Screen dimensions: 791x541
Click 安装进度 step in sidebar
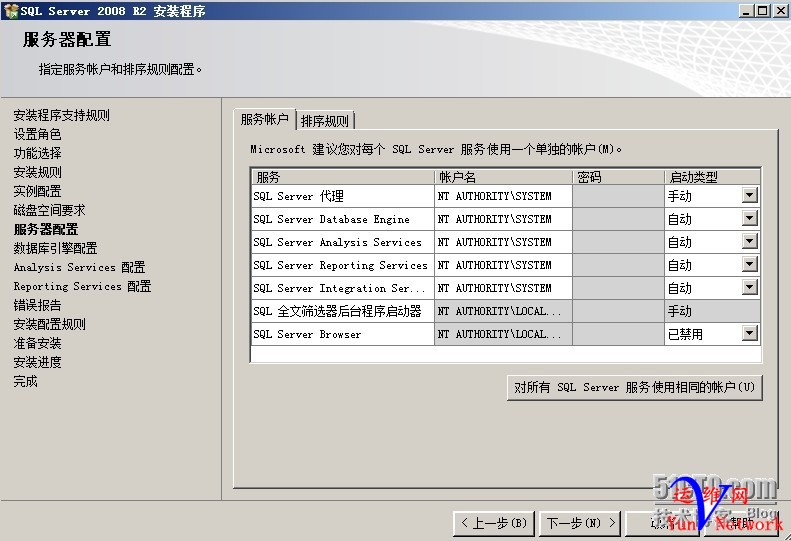[x=37, y=362]
